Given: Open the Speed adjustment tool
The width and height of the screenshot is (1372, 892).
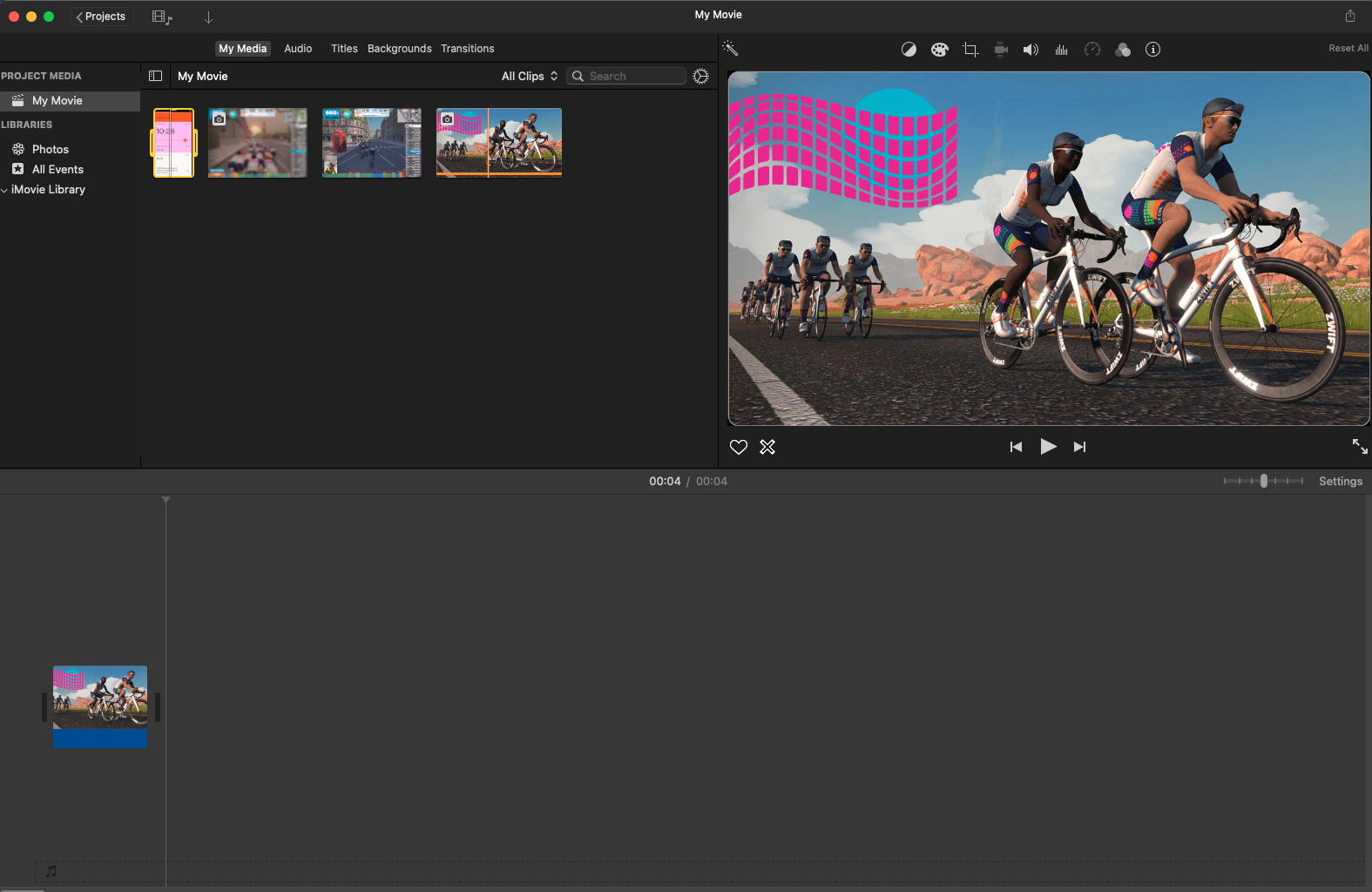Looking at the screenshot, I should [x=1092, y=50].
